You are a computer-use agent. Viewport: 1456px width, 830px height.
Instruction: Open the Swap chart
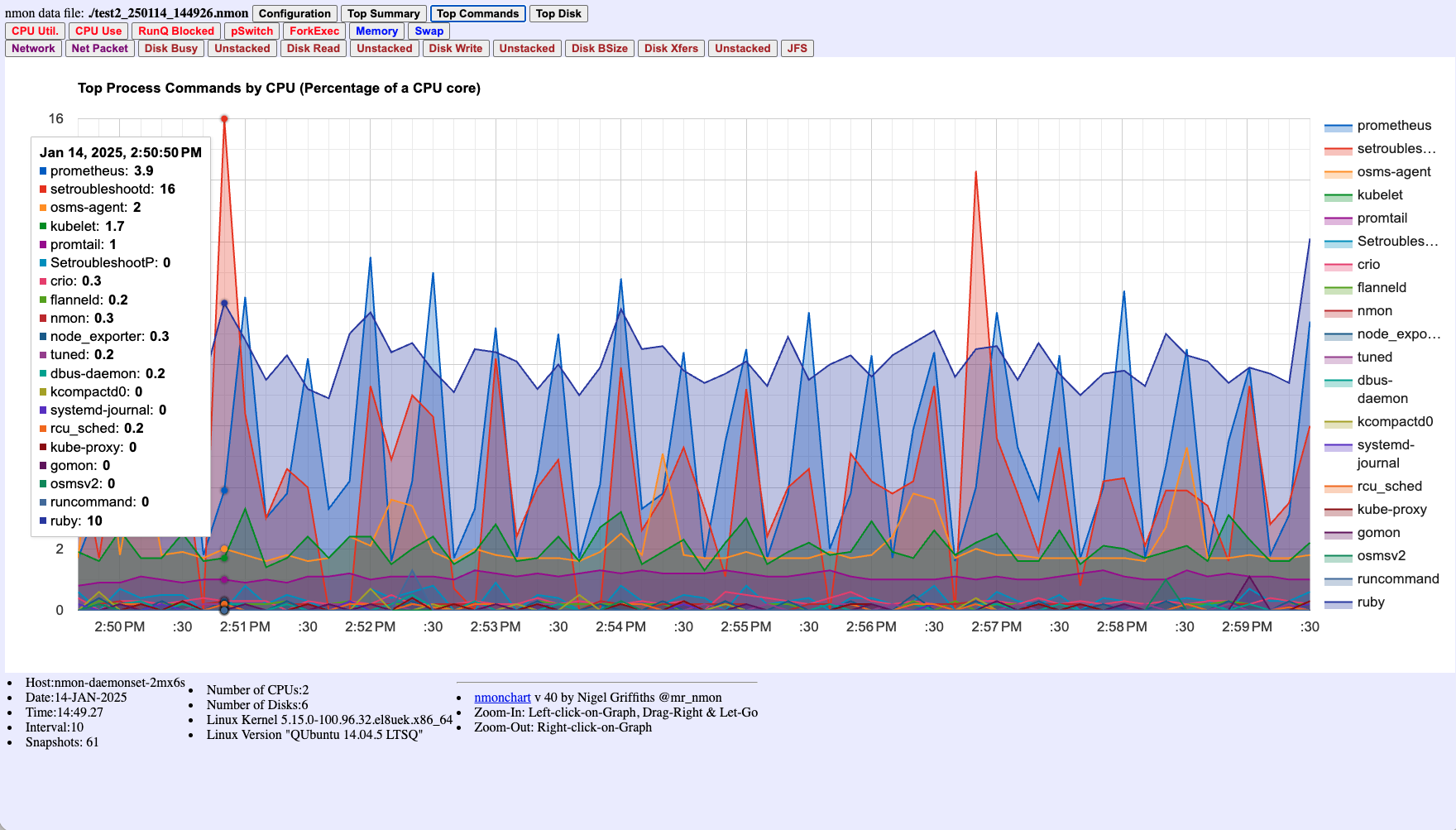pos(429,31)
